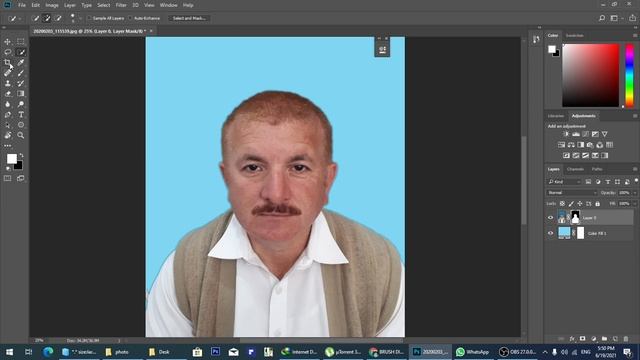Click the hue spectrum slider strip
The width and height of the screenshot is (640, 360).
point(629,75)
